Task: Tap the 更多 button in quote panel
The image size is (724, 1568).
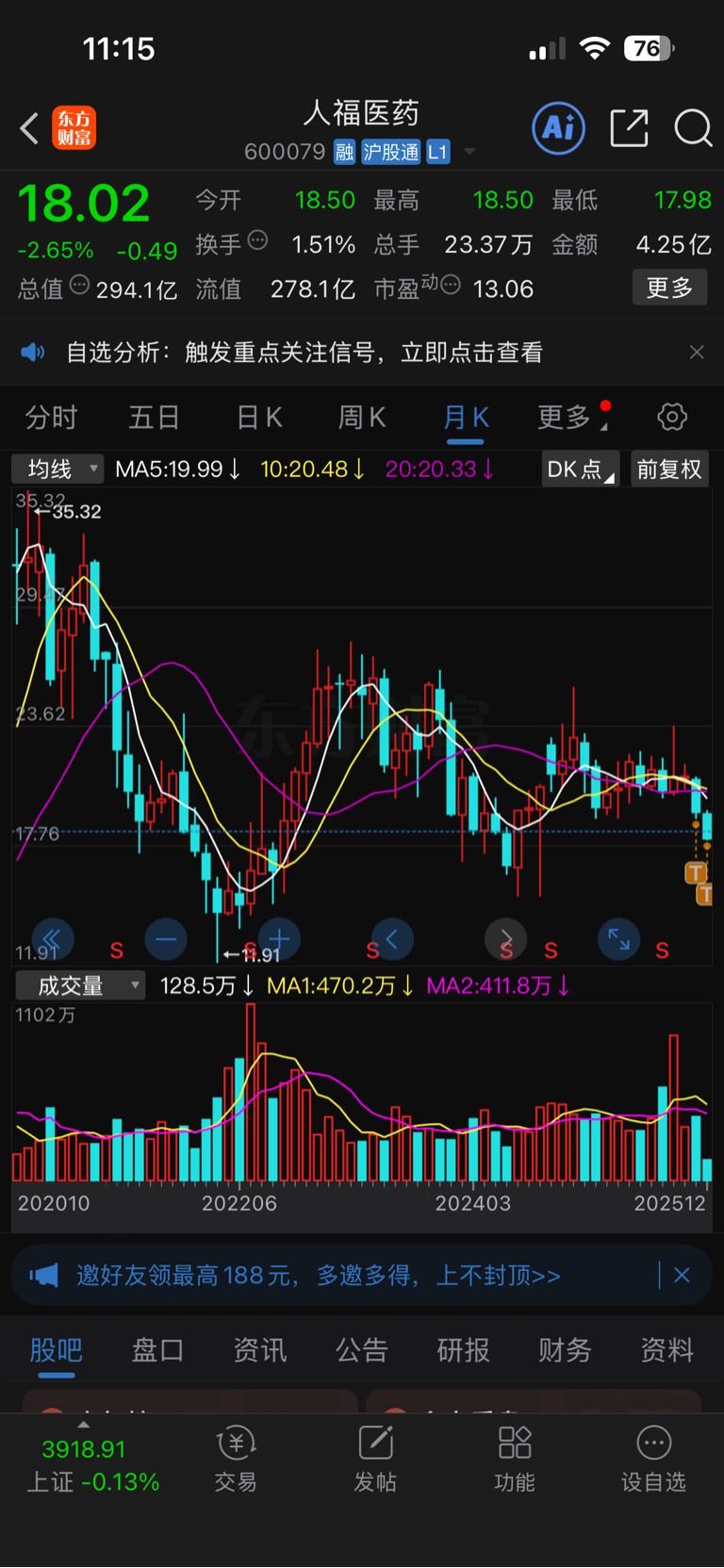Action: tap(669, 288)
